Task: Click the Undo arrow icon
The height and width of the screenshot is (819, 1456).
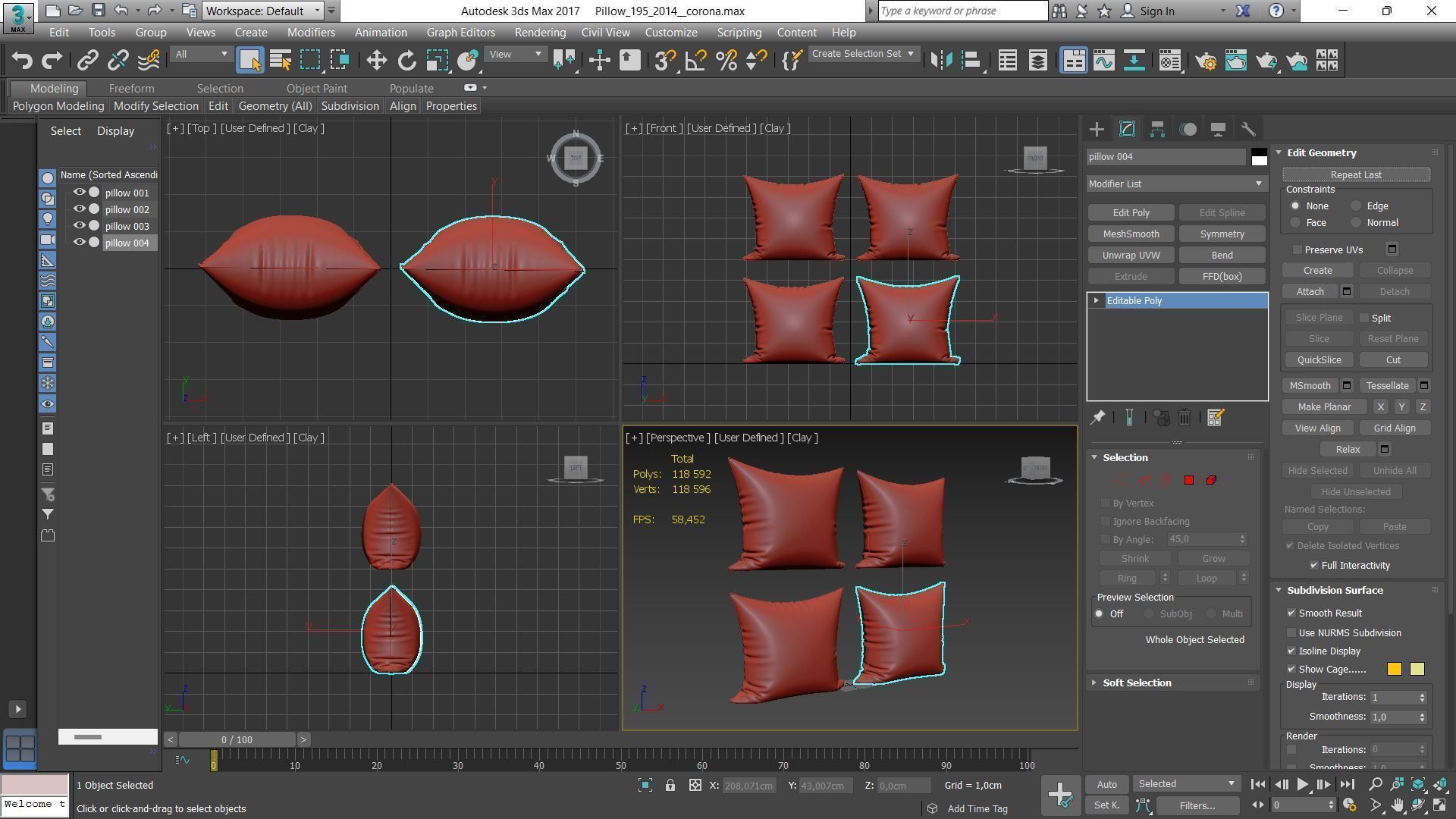Action: pyautogui.click(x=22, y=61)
